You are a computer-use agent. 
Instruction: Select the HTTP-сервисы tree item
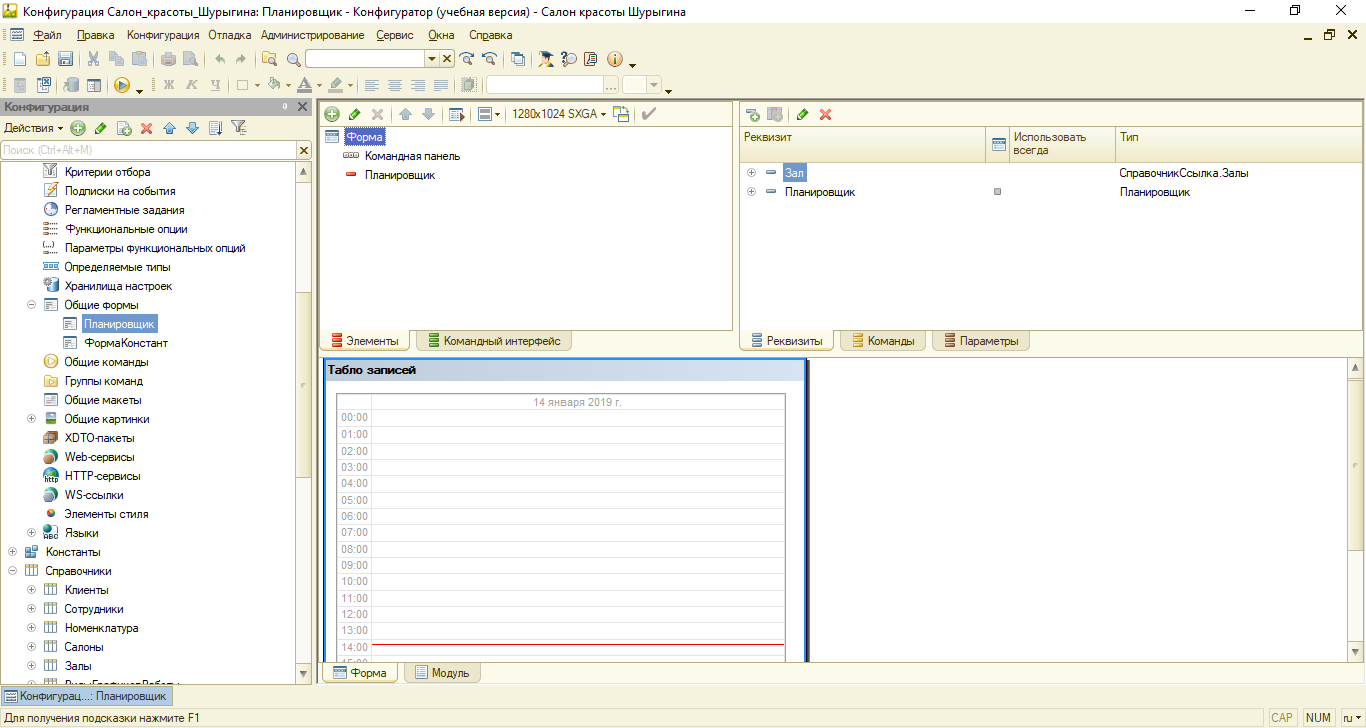click(102, 476)
